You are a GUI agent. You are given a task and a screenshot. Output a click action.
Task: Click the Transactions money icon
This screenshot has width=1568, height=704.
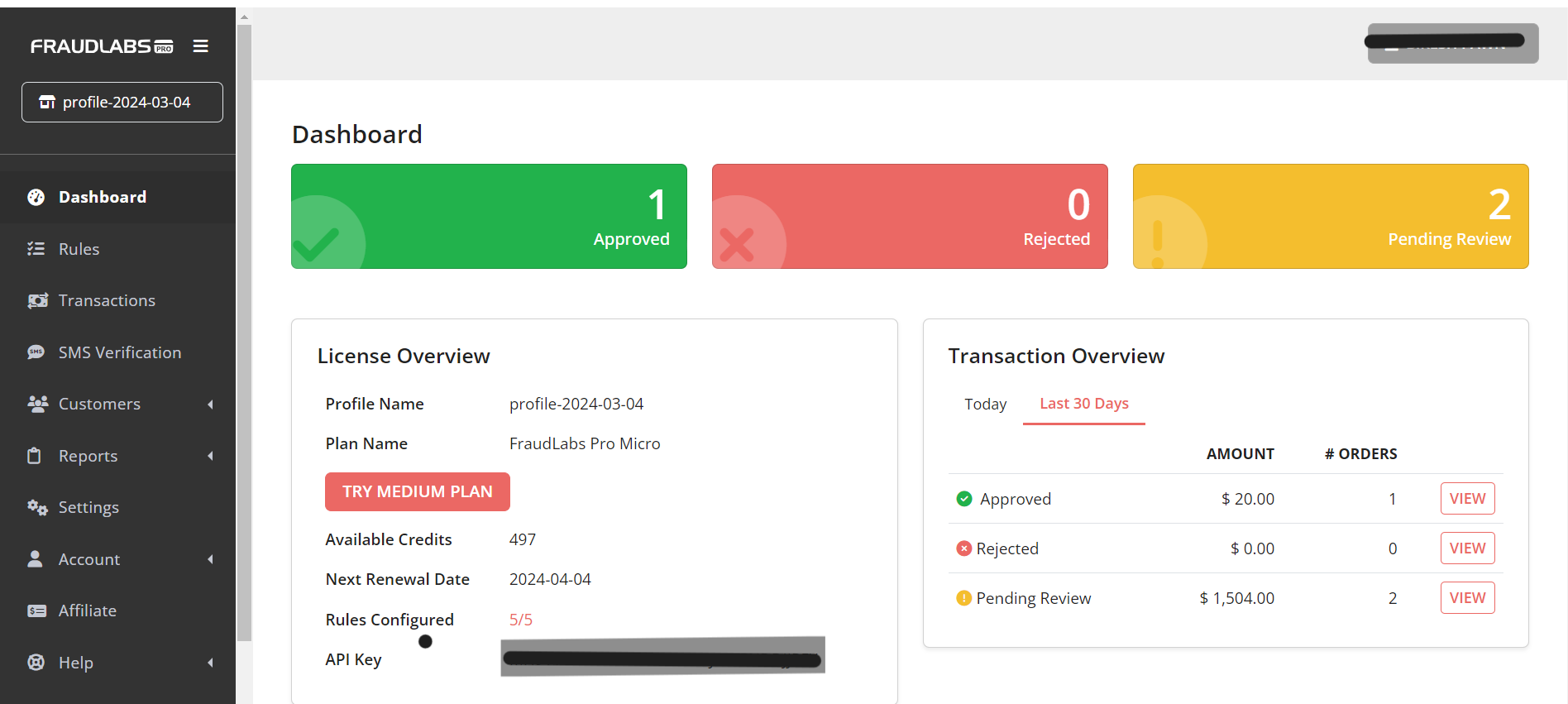coord(37,300)
